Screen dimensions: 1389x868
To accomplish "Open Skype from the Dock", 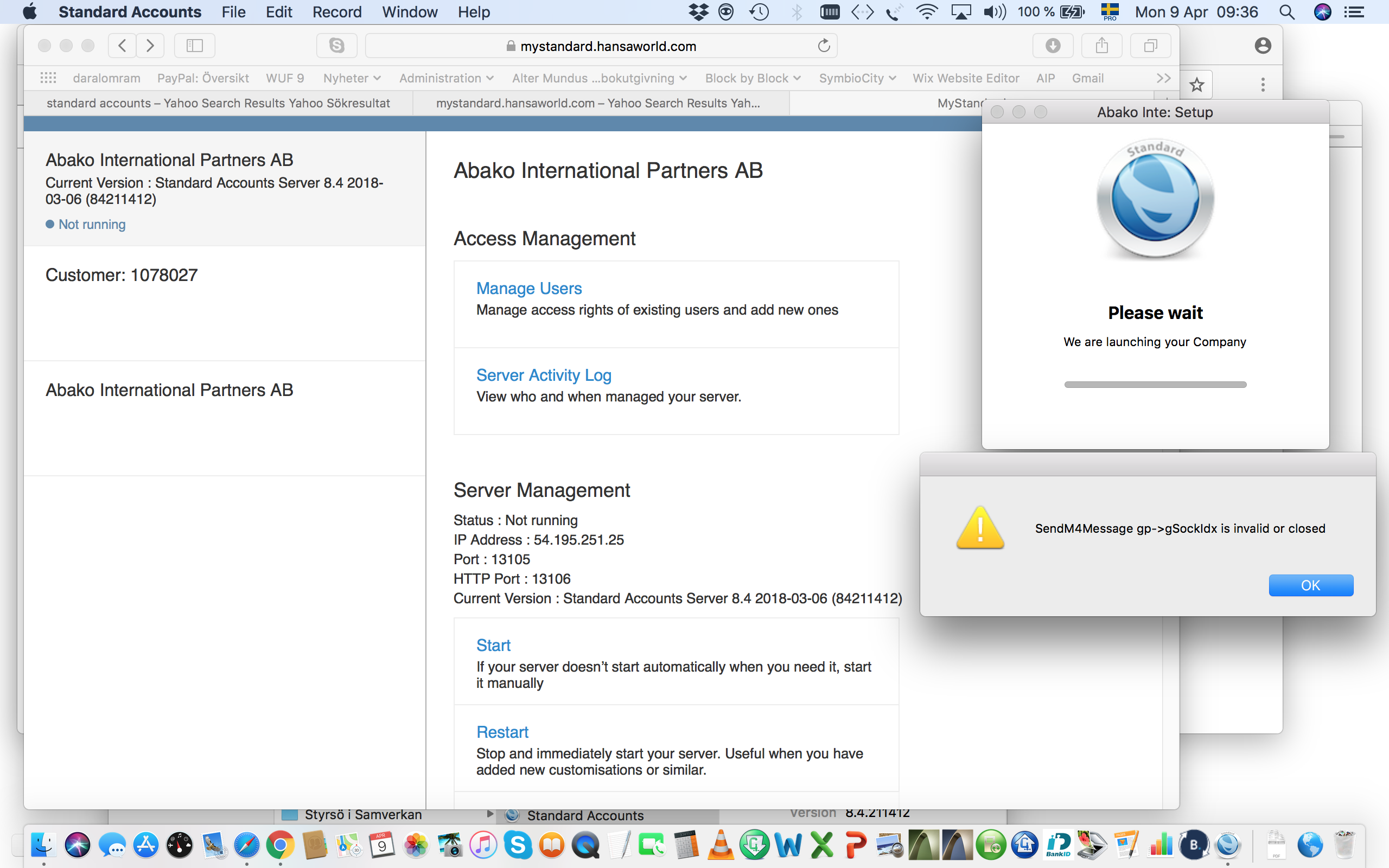I will tap(518, 845).
